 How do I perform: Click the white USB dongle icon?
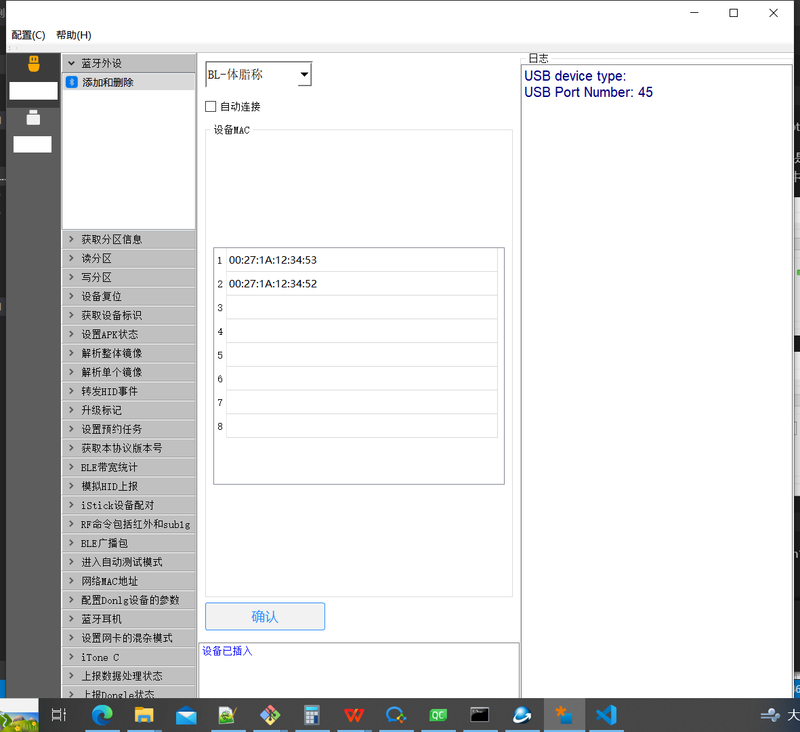[x=33, y=118]
